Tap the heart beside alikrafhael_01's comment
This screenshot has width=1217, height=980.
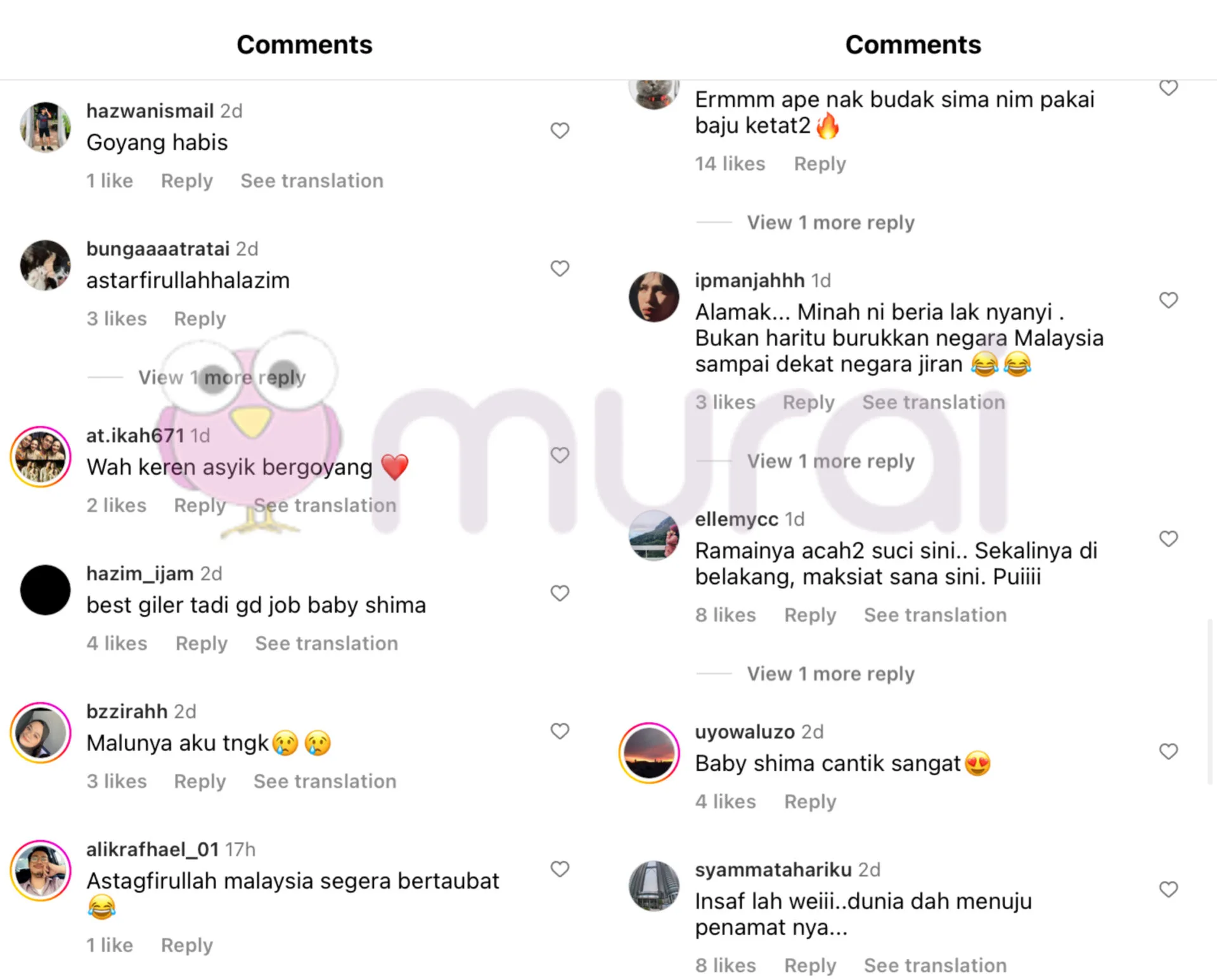[x=559, y=869]
